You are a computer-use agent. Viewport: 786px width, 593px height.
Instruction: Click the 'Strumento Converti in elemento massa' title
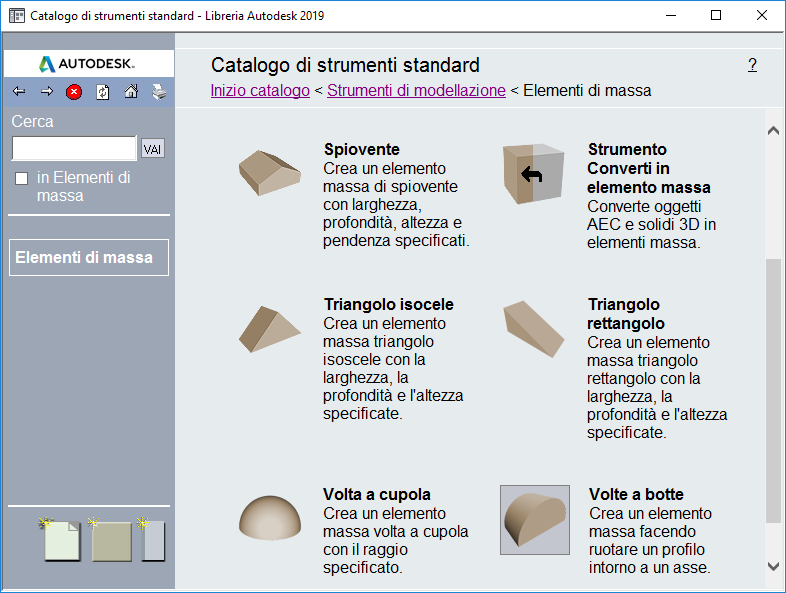click(x=649, y=168)
